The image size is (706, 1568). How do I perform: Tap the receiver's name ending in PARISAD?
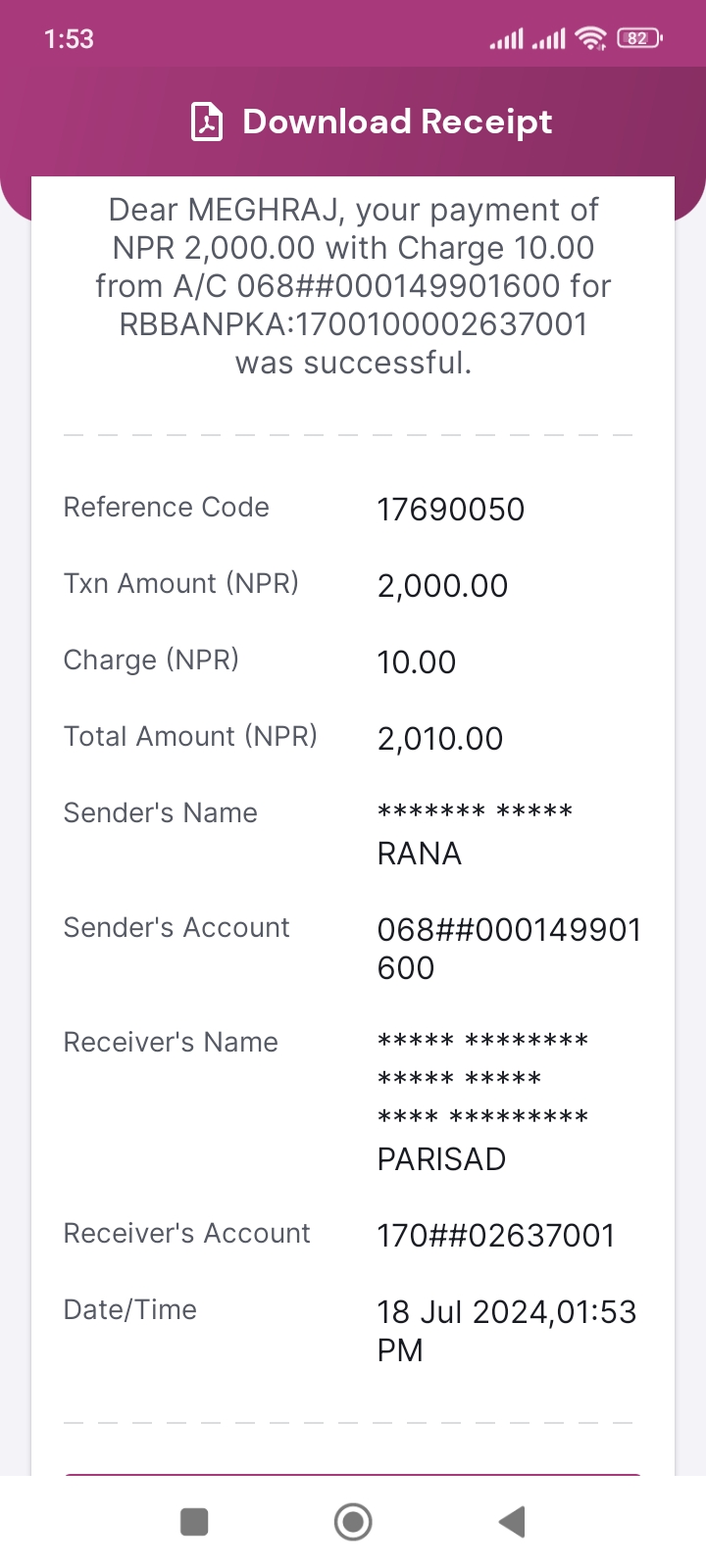[x=483, y=1100]
